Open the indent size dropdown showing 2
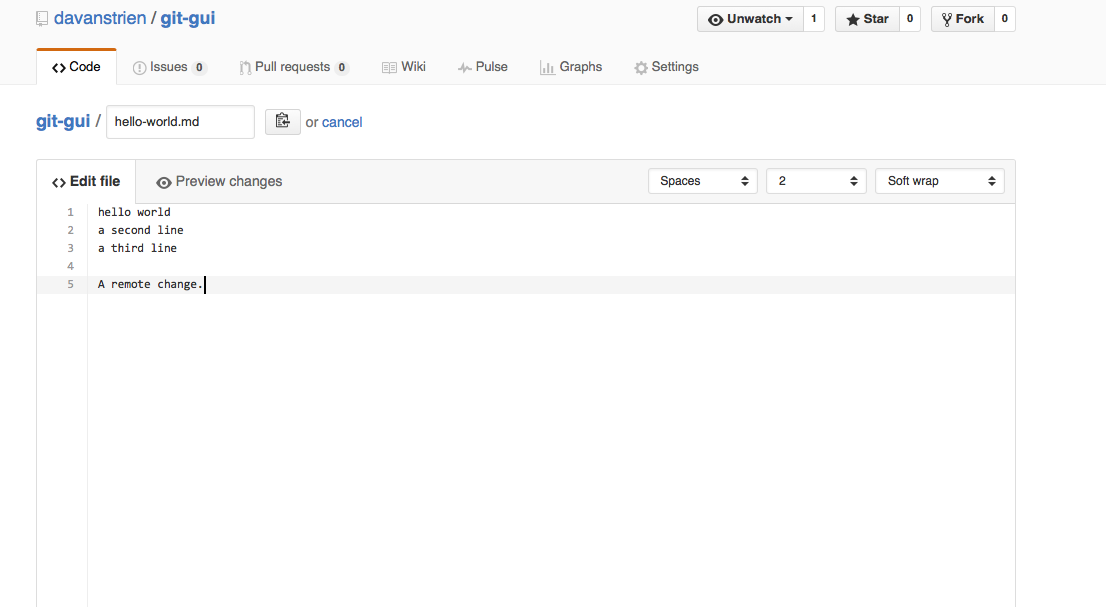Viewport: 1106px width, 607px height. [814, 181]
